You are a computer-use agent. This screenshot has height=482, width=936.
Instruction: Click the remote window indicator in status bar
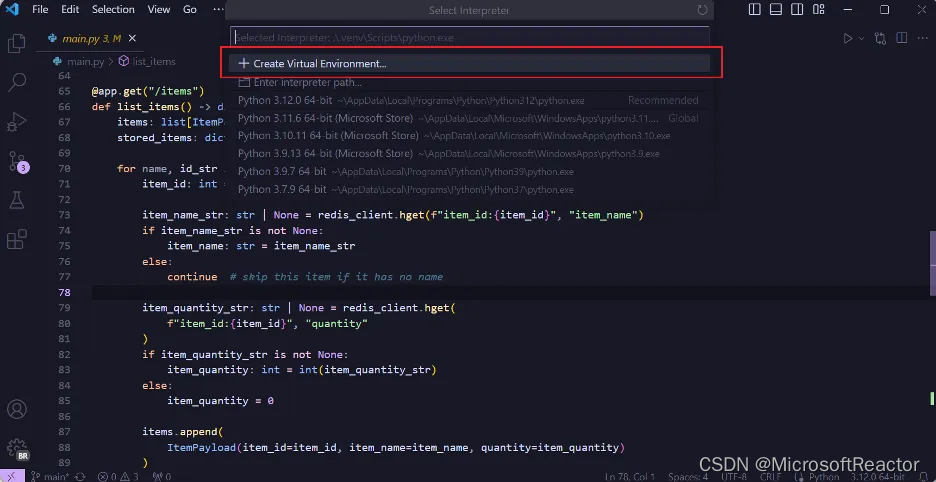12,477
